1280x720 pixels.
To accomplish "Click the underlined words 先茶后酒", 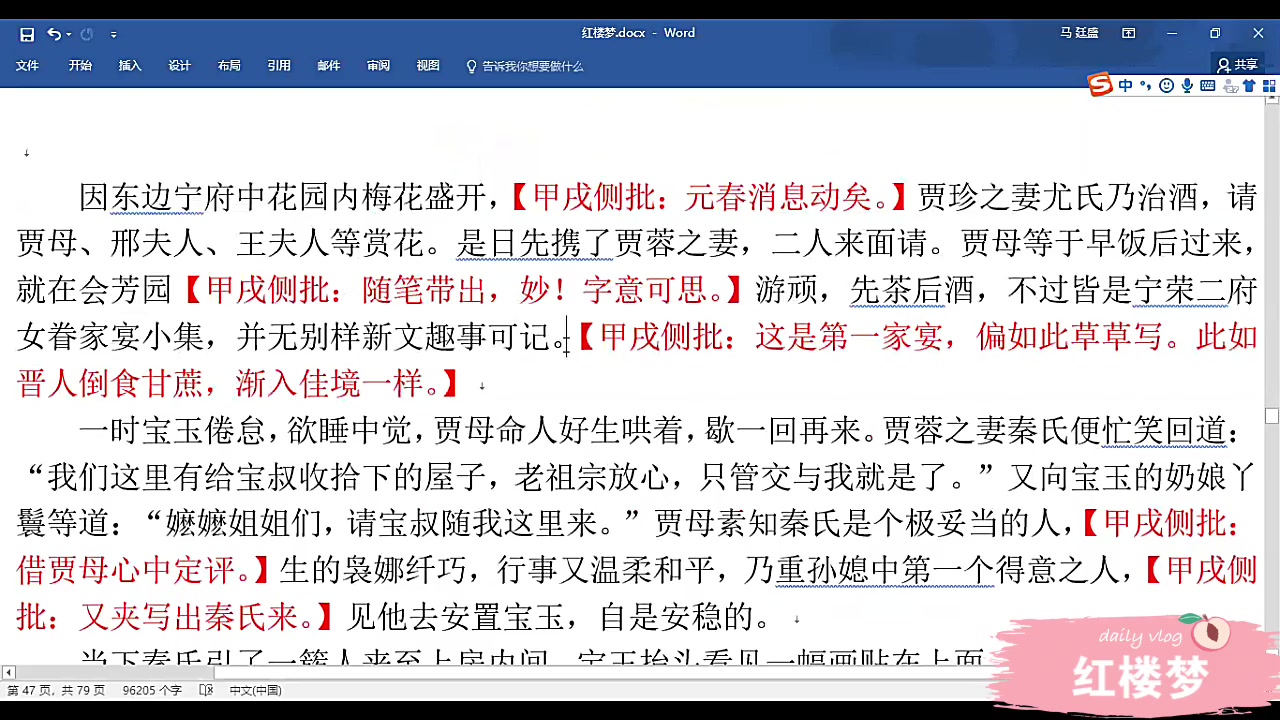I will coord(911,290).
